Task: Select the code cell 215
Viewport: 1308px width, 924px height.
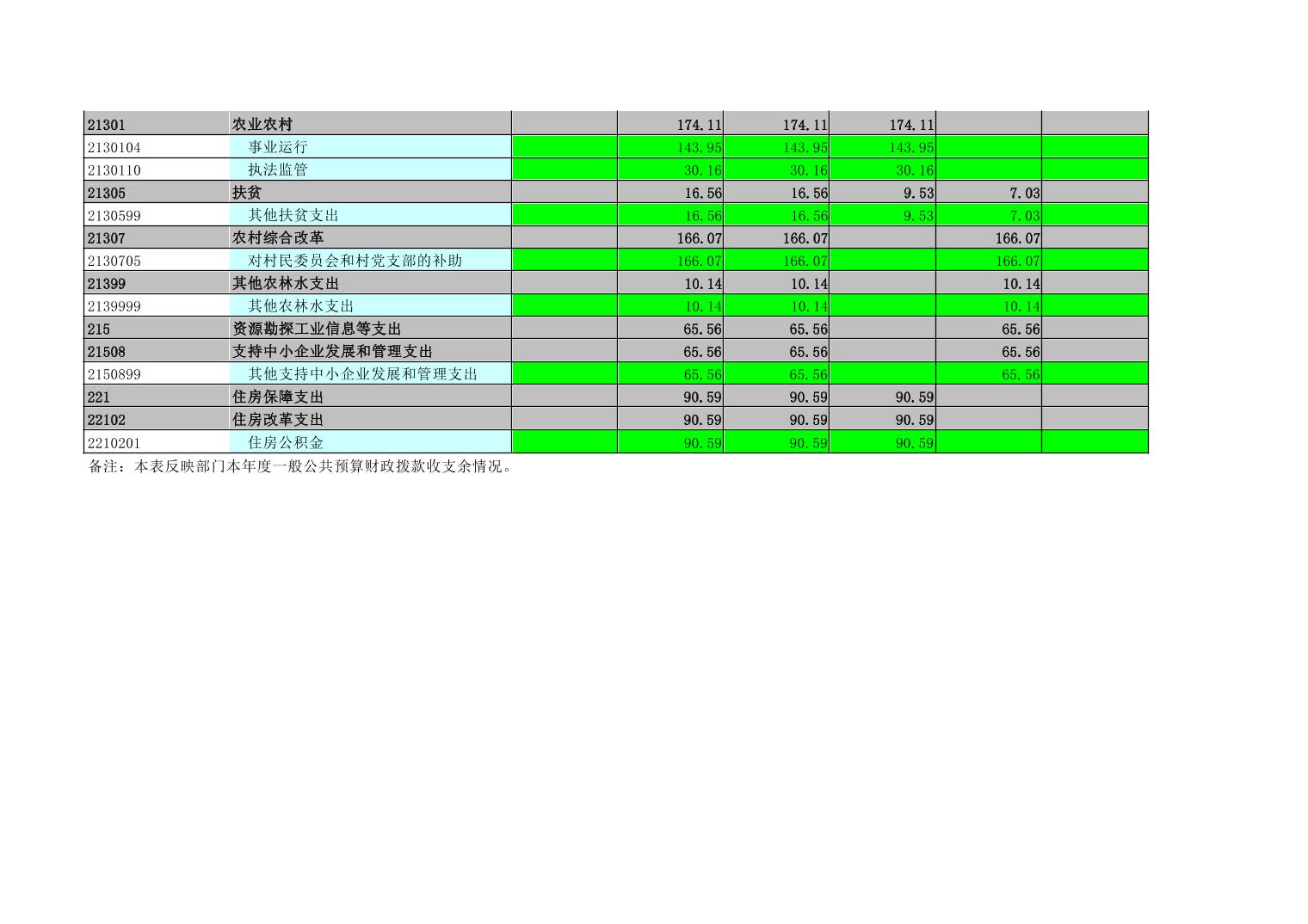Action: pyautogui.click(x=156, y=329)
